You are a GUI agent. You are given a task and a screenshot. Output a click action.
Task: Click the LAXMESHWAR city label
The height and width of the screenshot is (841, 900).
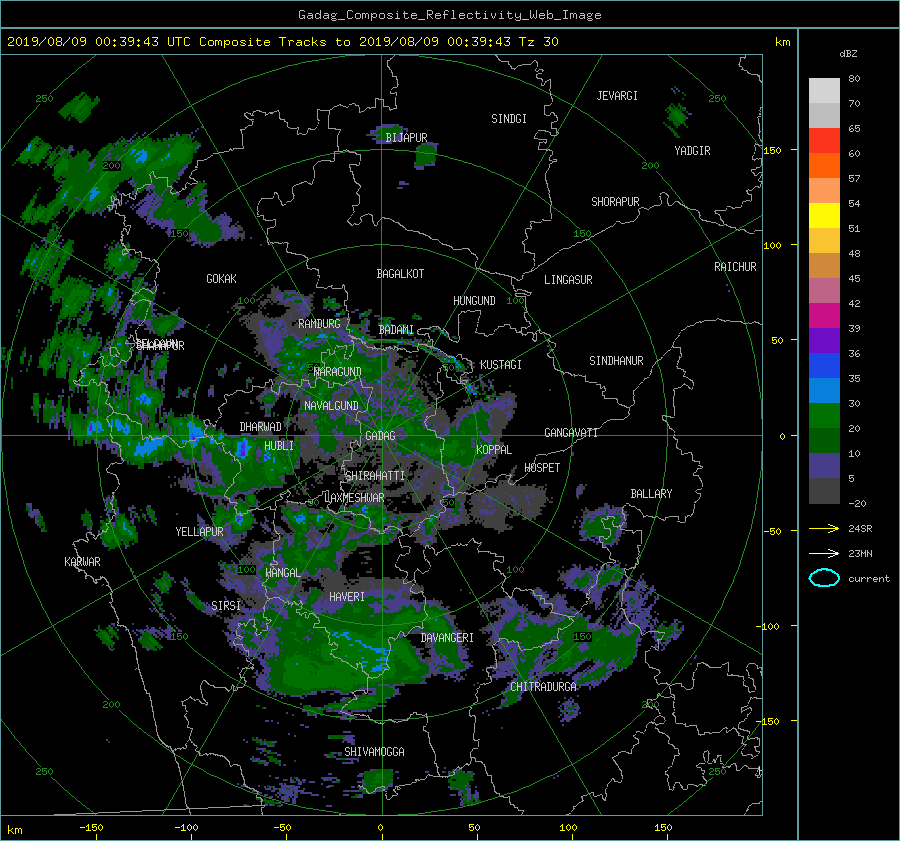tap(354, 498)
